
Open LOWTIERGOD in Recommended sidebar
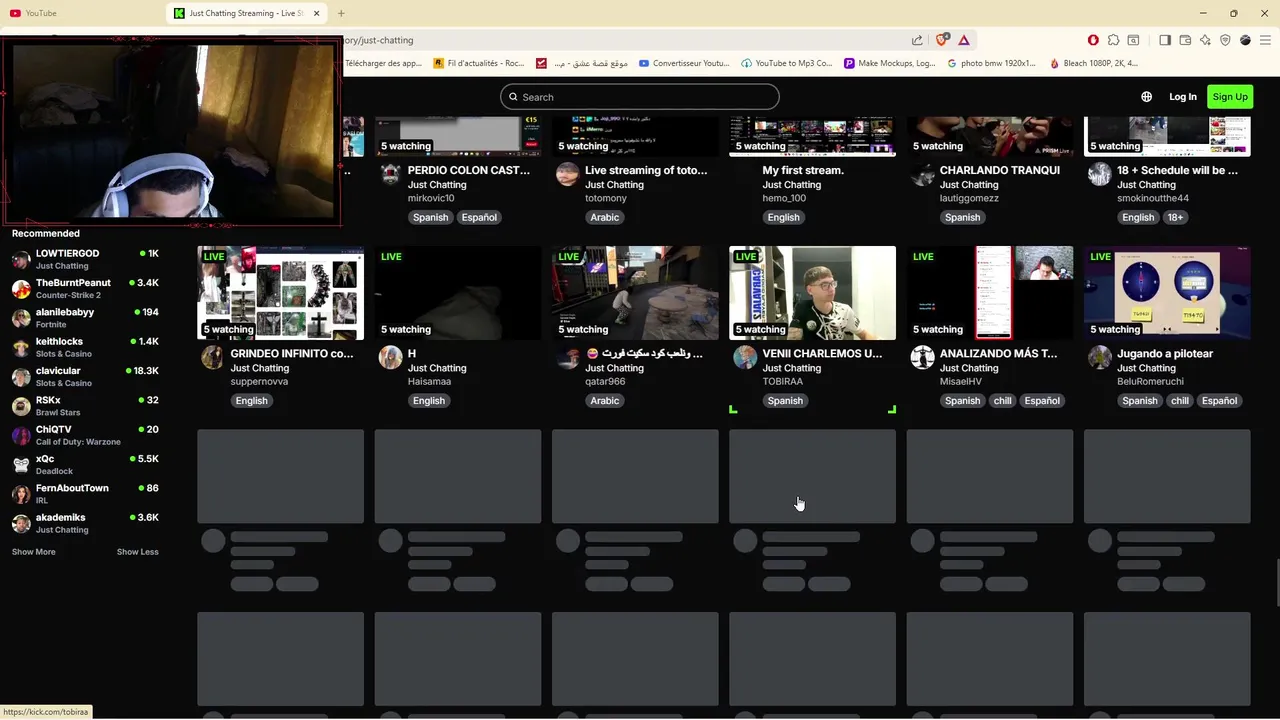85,260
